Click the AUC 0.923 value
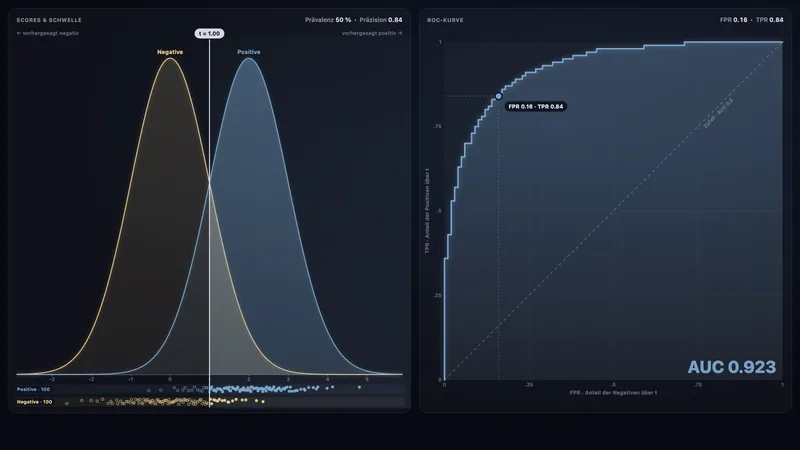 click(731, 367)
